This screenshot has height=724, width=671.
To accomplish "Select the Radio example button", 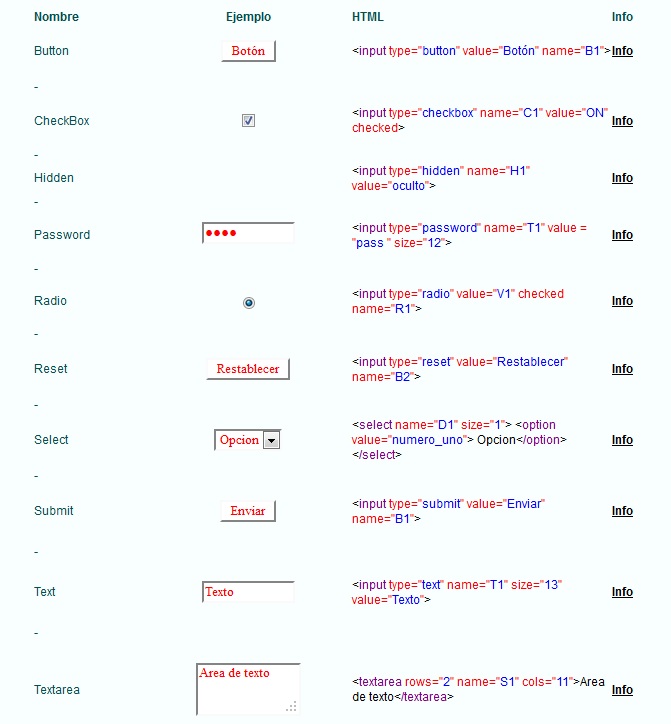I will [248, 302].
